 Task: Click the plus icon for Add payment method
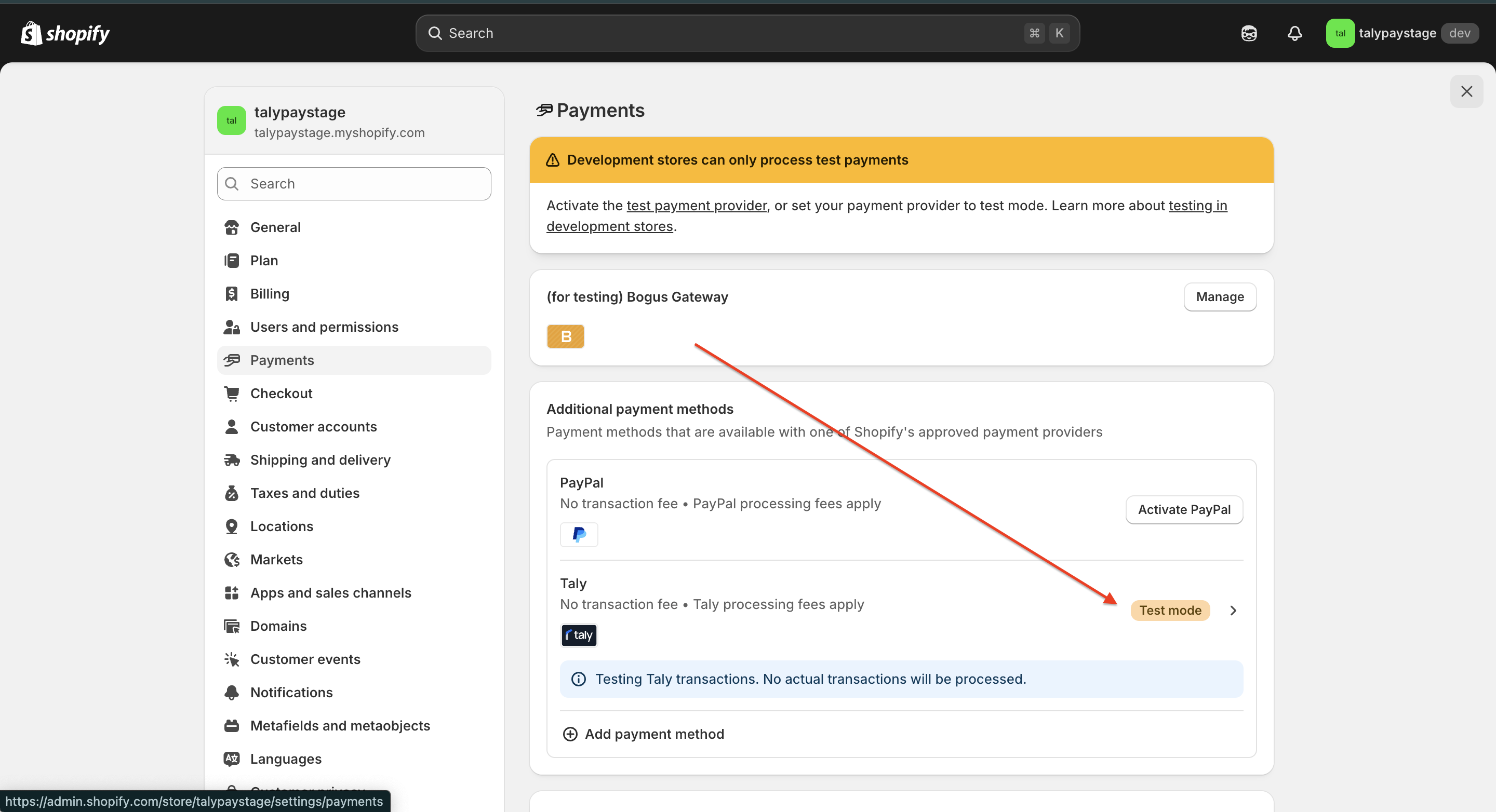tap(570, 734)
